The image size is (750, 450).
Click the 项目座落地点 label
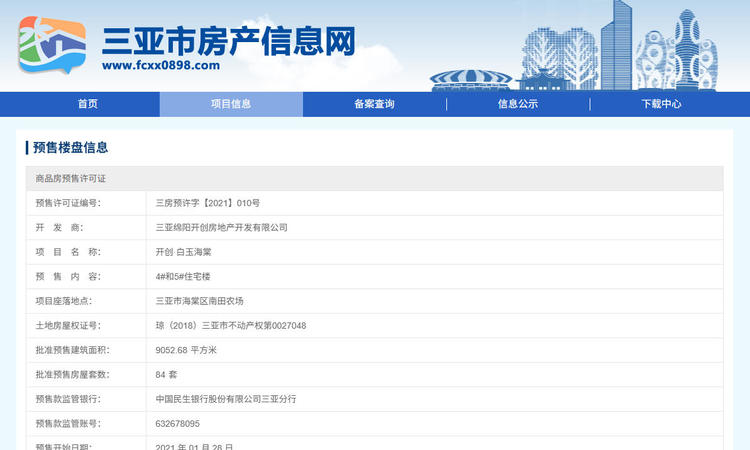[64, 301]
